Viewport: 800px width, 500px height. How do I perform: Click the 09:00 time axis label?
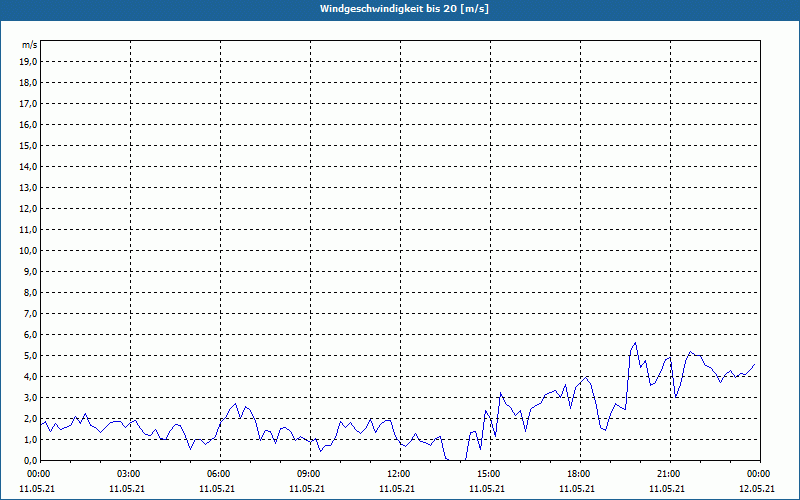click(310, 474)
